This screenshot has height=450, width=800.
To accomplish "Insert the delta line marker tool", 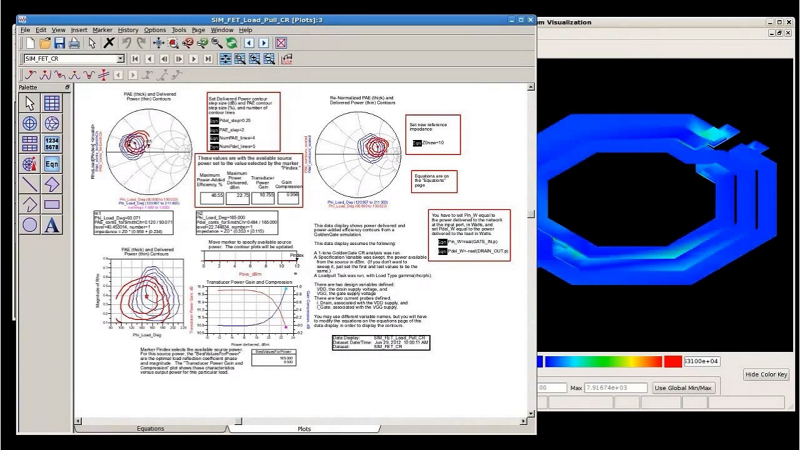I will (104, 76).
